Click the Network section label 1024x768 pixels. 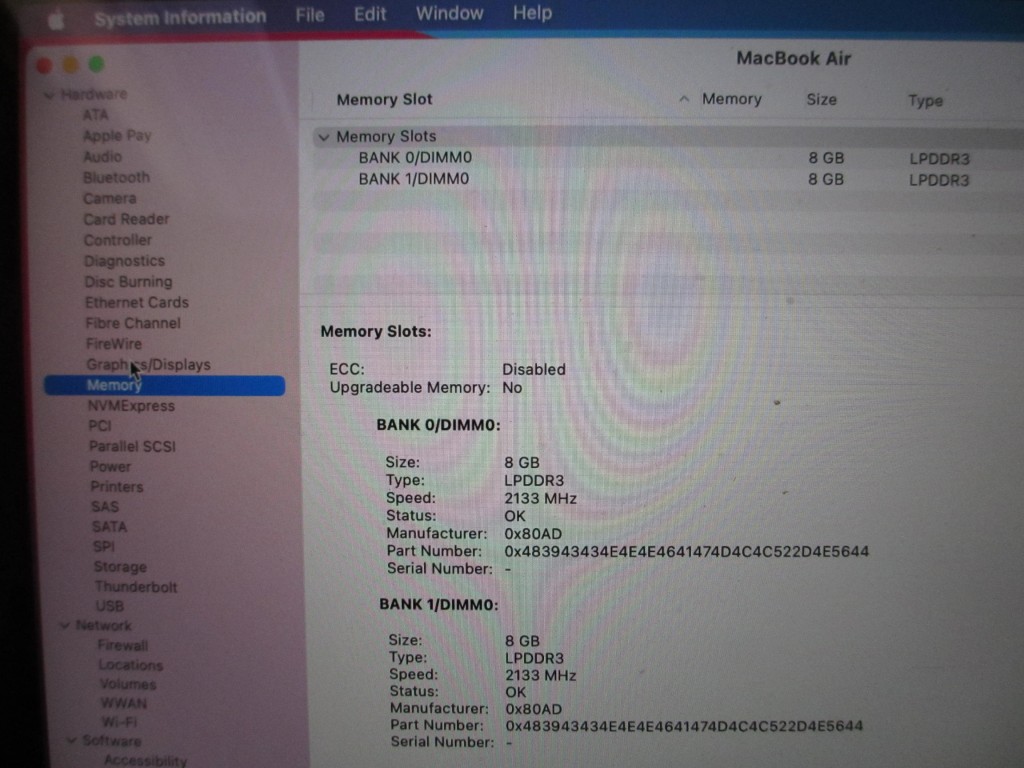click(x=103, y=626)
